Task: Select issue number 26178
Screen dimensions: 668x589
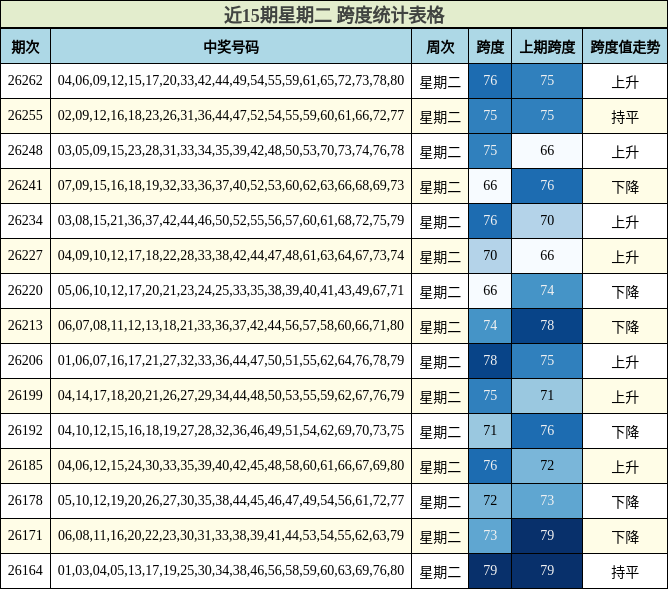Action: pyautogui.click(x=25, y=500)
